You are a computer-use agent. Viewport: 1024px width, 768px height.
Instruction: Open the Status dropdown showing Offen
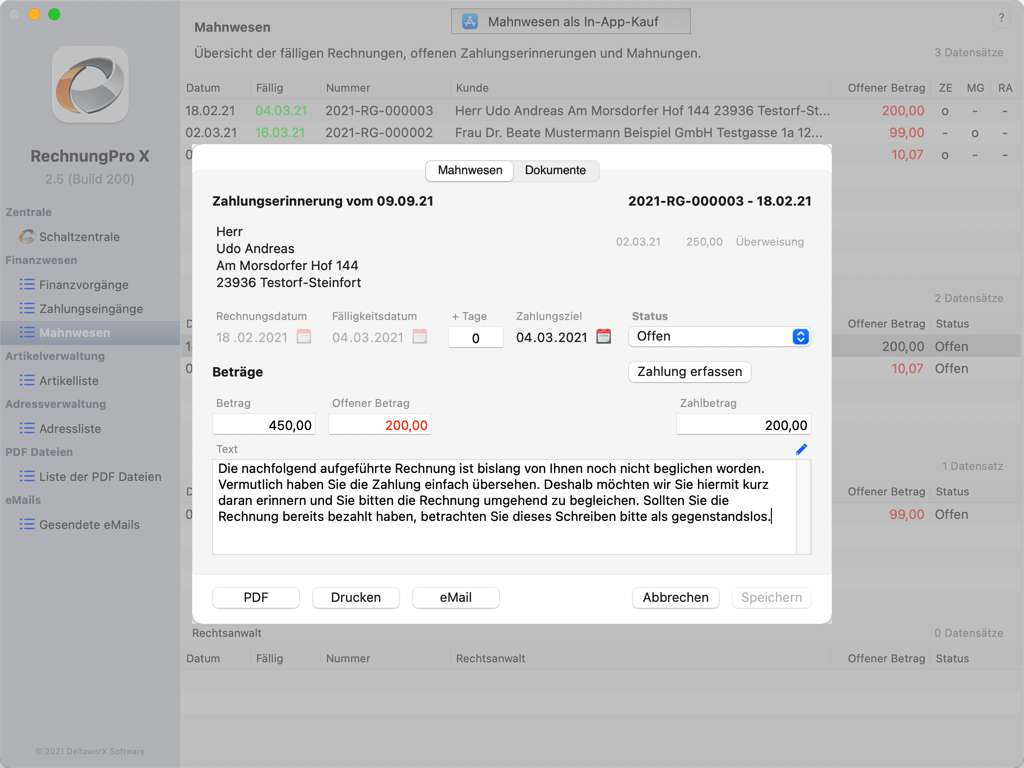[718, 337]
